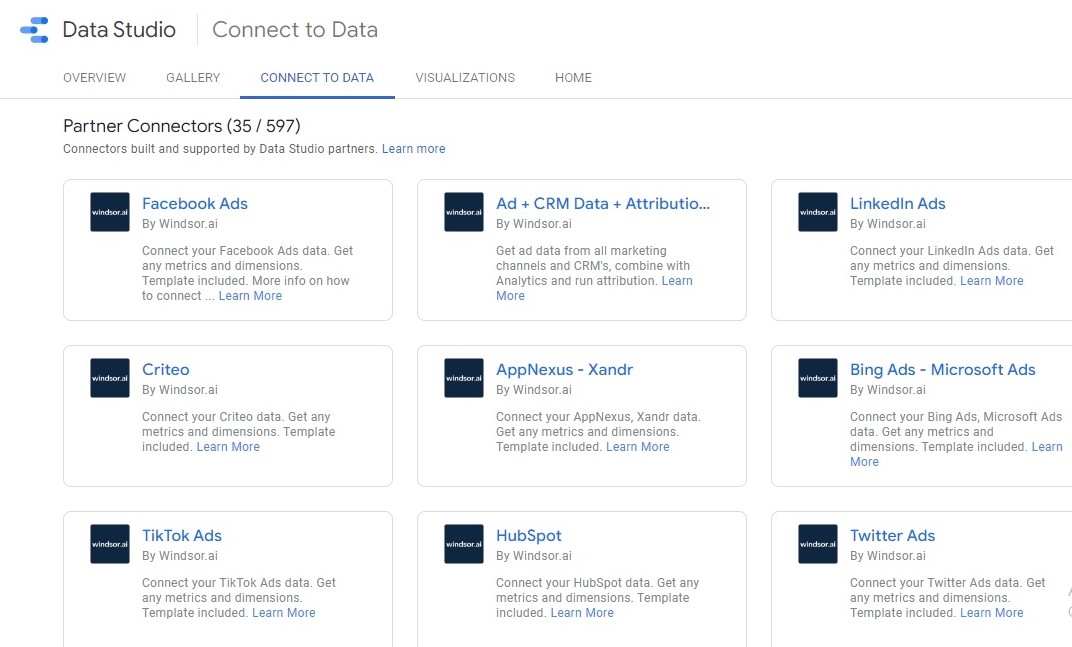This screenshot has width=1072, height=647.
Task: Switch to the Gallery tab
Action: pyautogui.click(x=193, y=78)
